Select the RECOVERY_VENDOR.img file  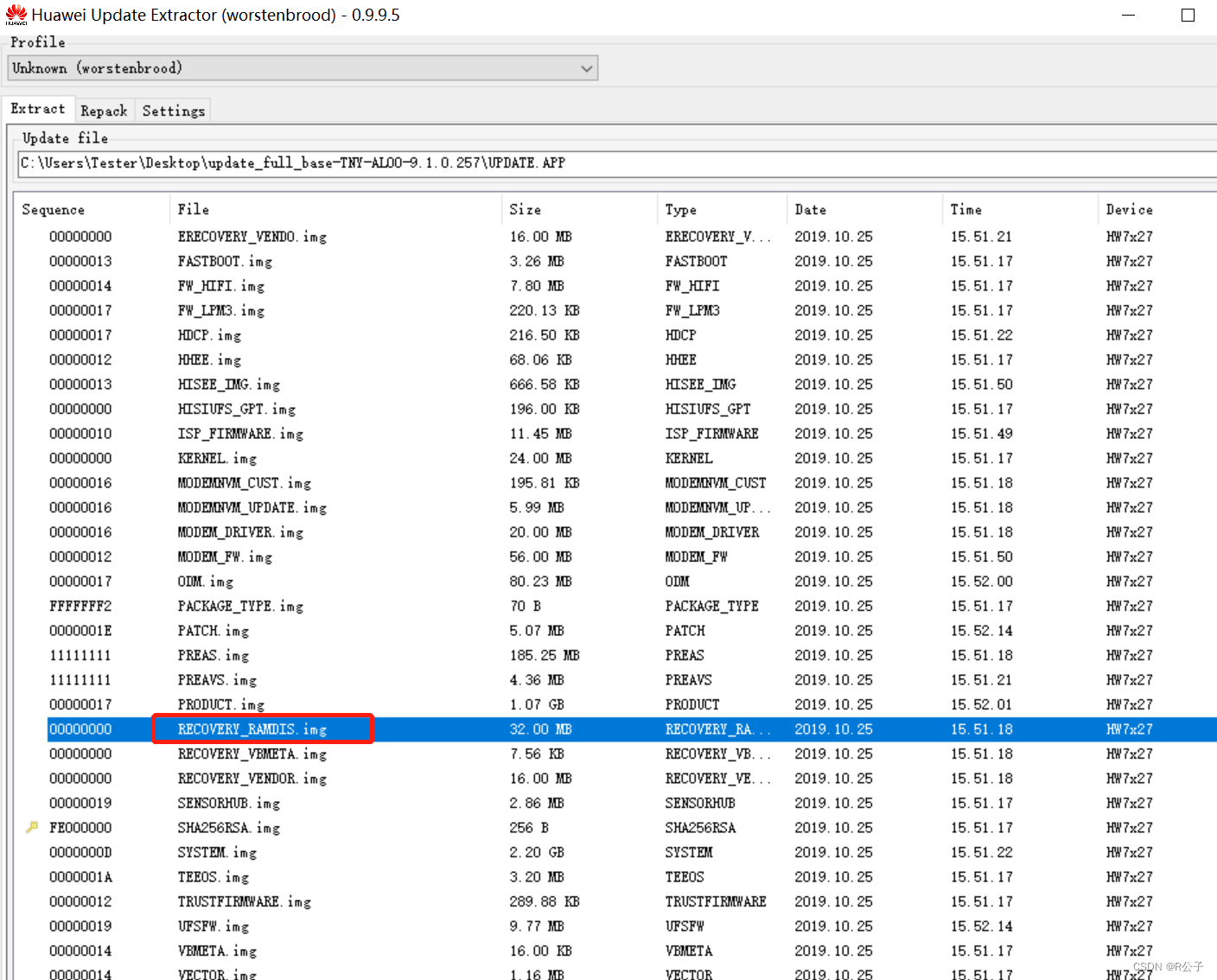click(x=252, y=779)
